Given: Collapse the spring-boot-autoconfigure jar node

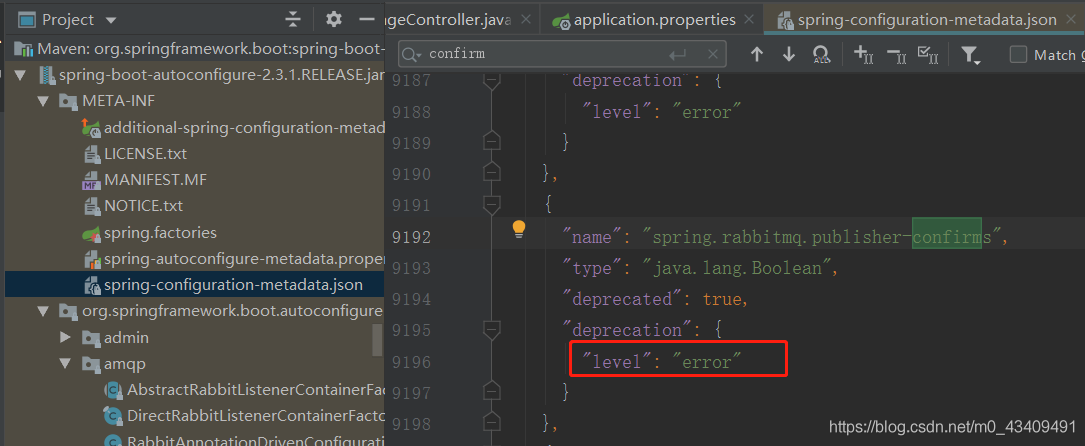Looking at the screenshot, I should [19, 75].
